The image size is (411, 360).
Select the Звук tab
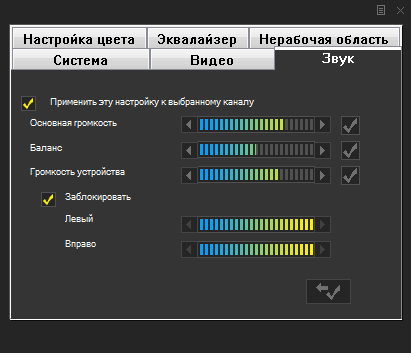click(x=338, y=59)
